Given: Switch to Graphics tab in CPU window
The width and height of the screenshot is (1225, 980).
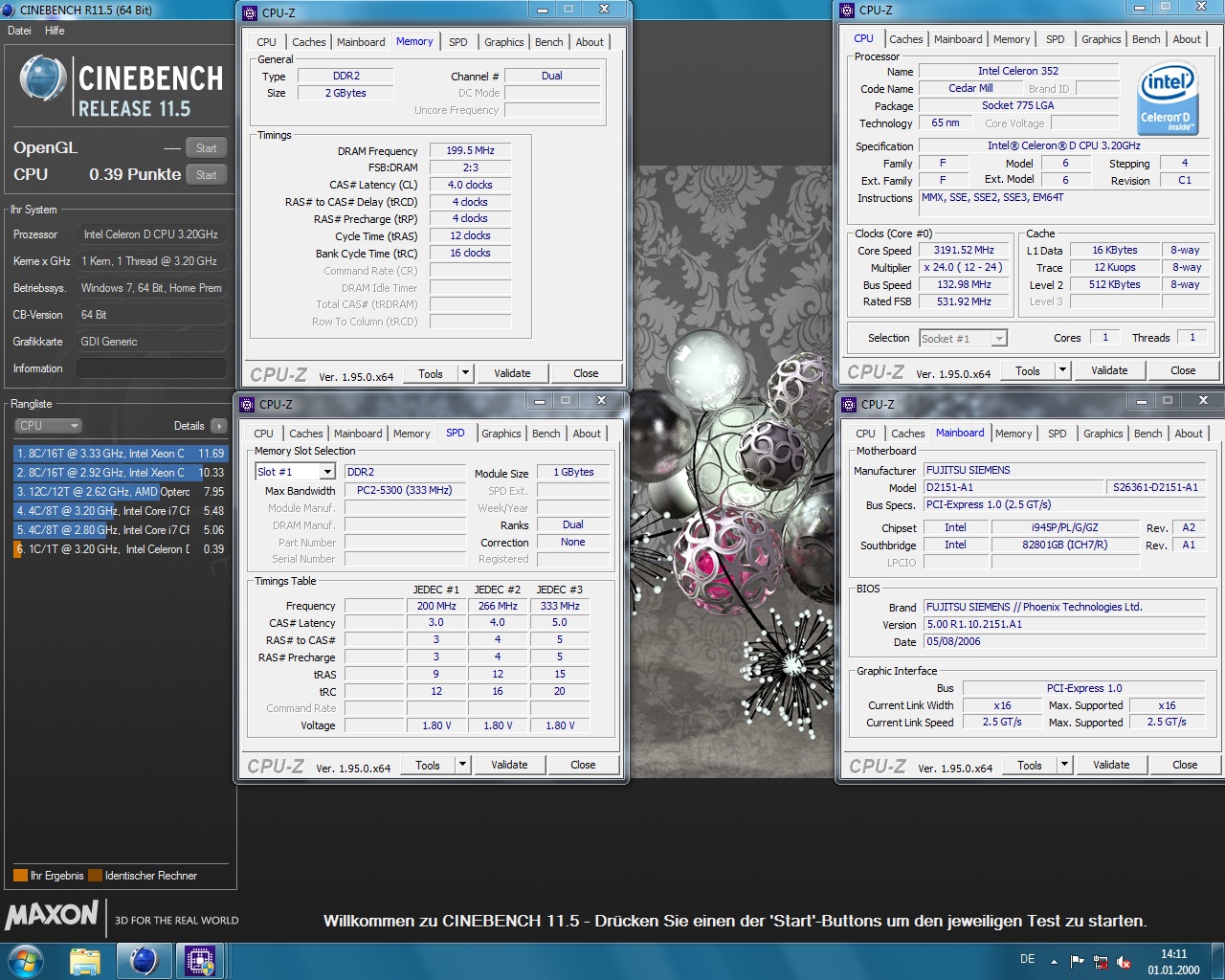Looking at the screenshot, I should [x=1101, y=39].
